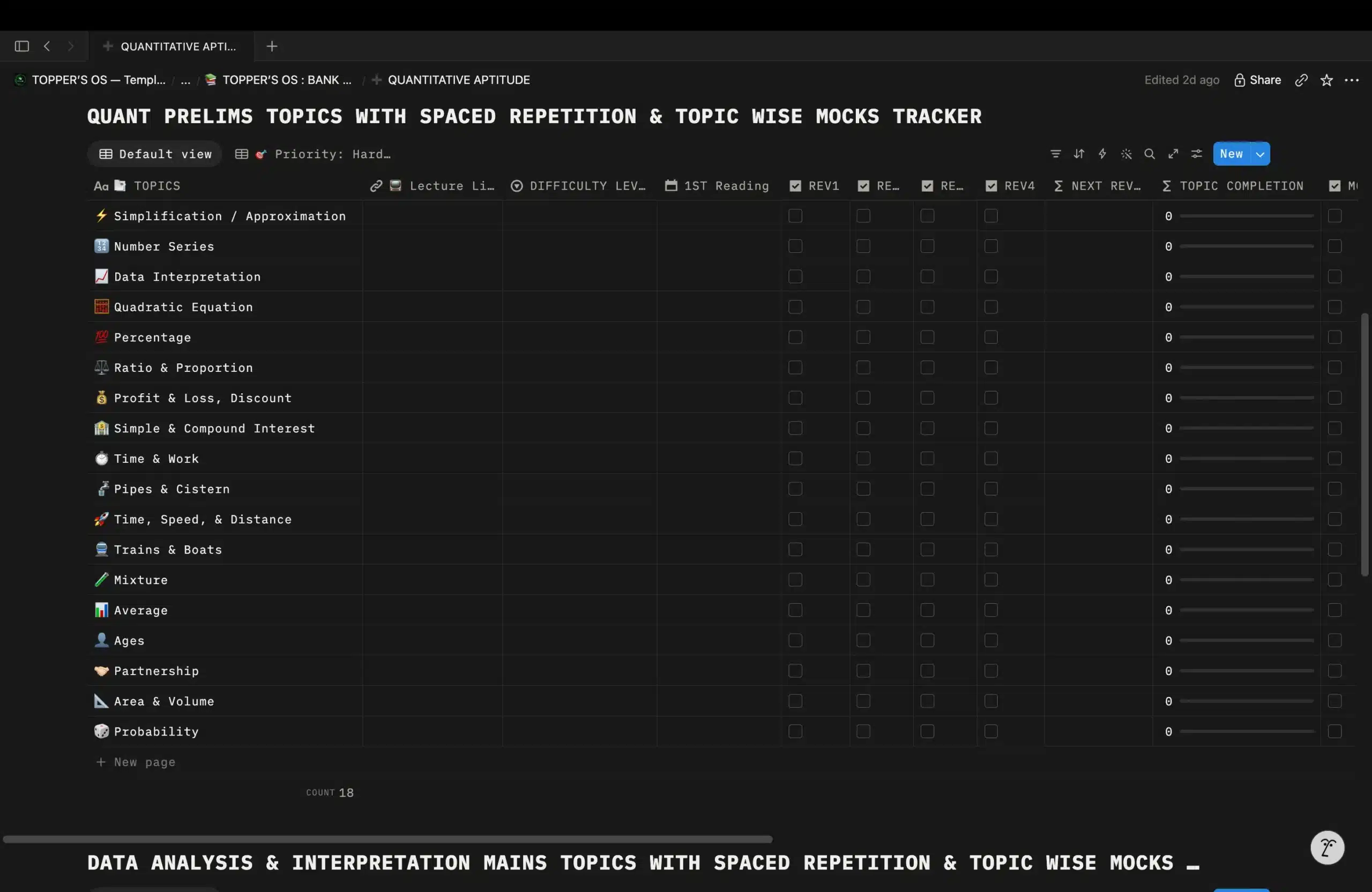The width and height of the screenshot is (1372, 892).
Task: Check REV4 box in Number Series row
Action: click(991, 246)
